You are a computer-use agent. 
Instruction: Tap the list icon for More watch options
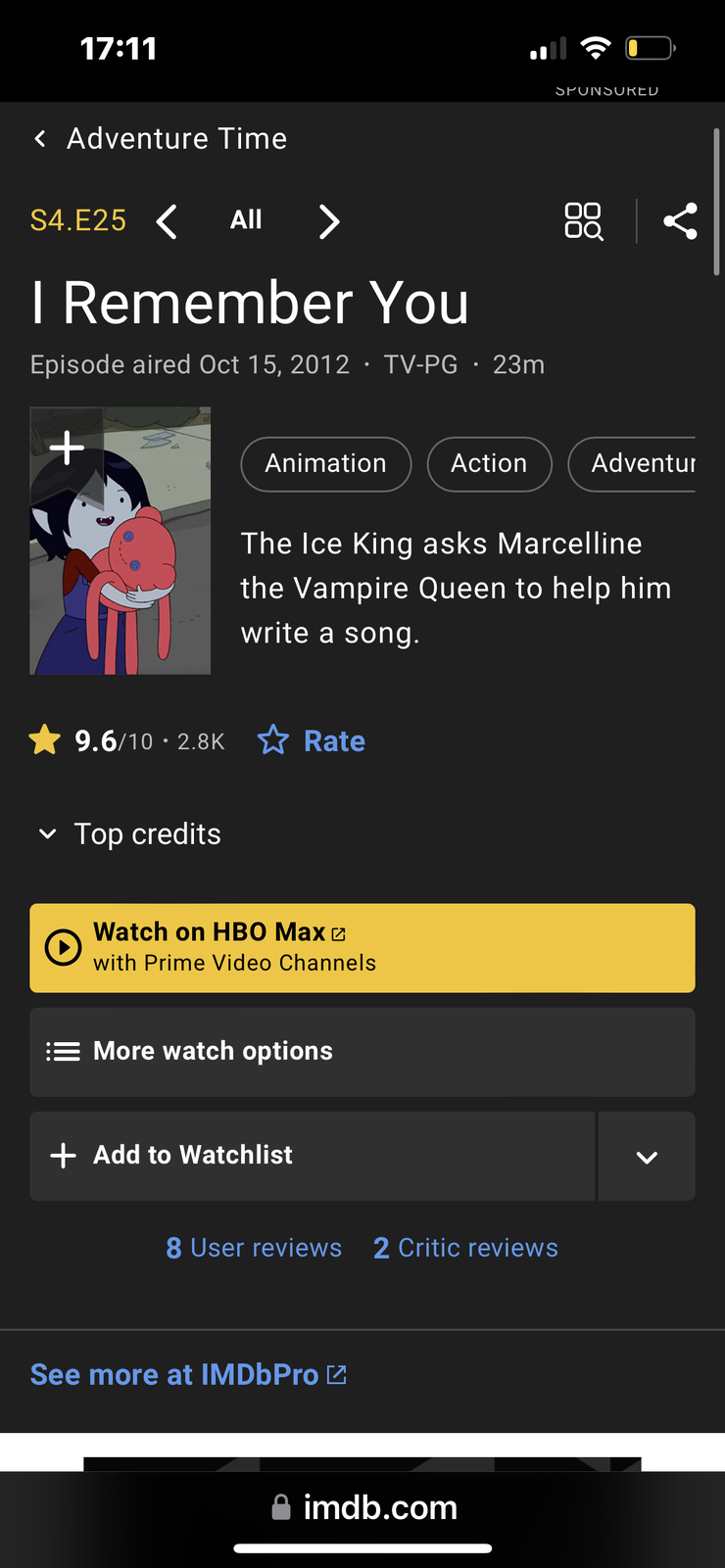(64, 1051)
